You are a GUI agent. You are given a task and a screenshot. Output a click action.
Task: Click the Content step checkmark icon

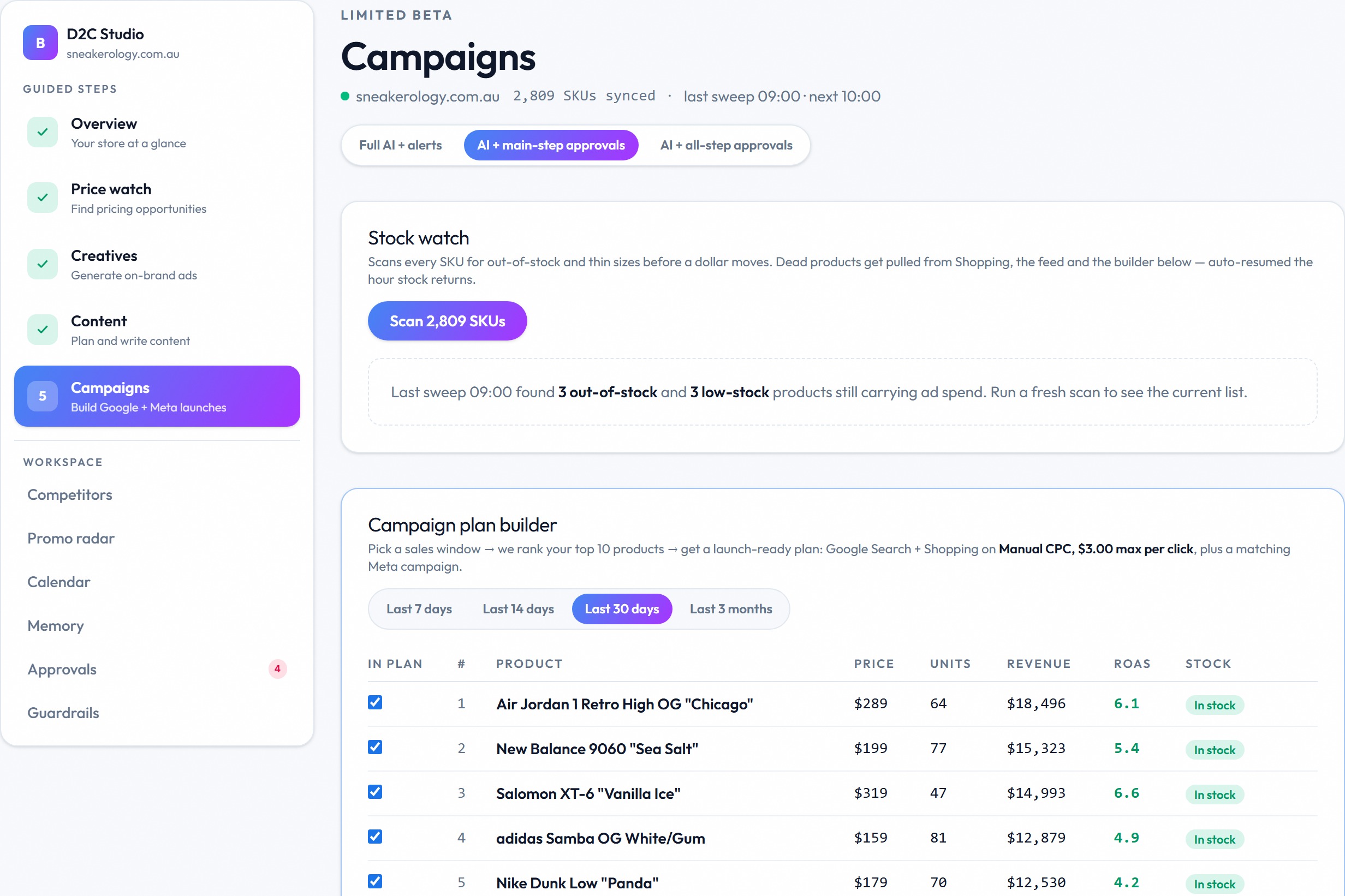pyautogui.click(x=42, y=330)
